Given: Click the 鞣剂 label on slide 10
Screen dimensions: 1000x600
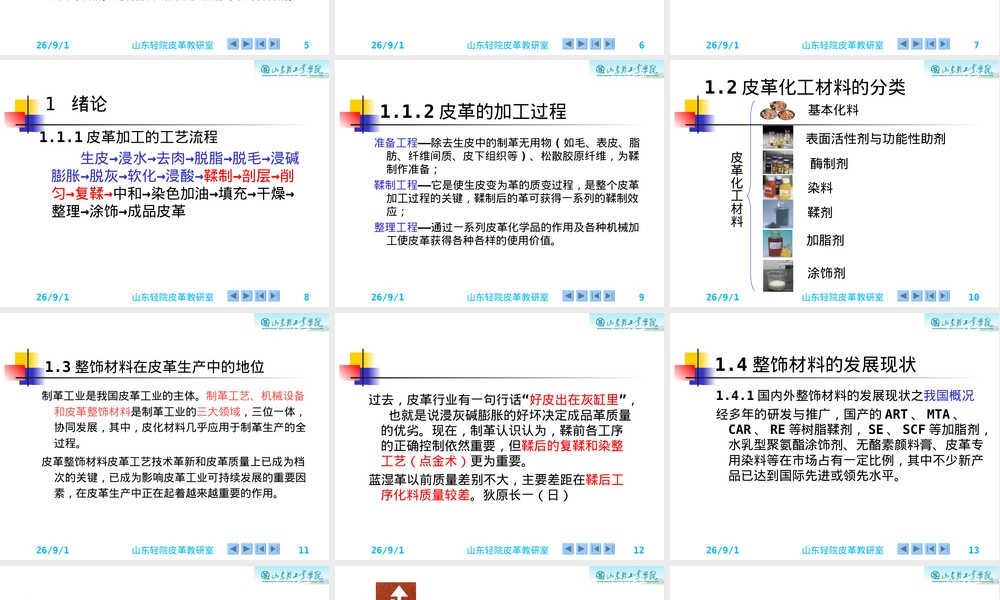Looking at the screenshot, I should pyautogui.click(x=820, y=212).
